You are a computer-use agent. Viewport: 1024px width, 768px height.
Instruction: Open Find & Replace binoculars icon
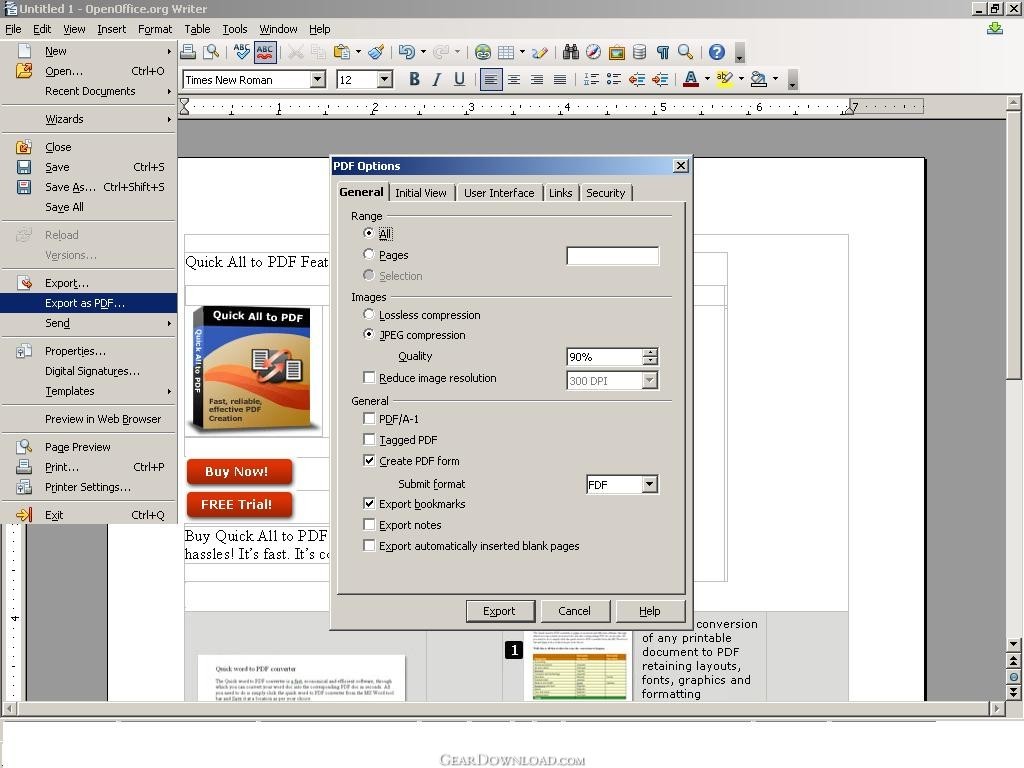pos(571,52)
